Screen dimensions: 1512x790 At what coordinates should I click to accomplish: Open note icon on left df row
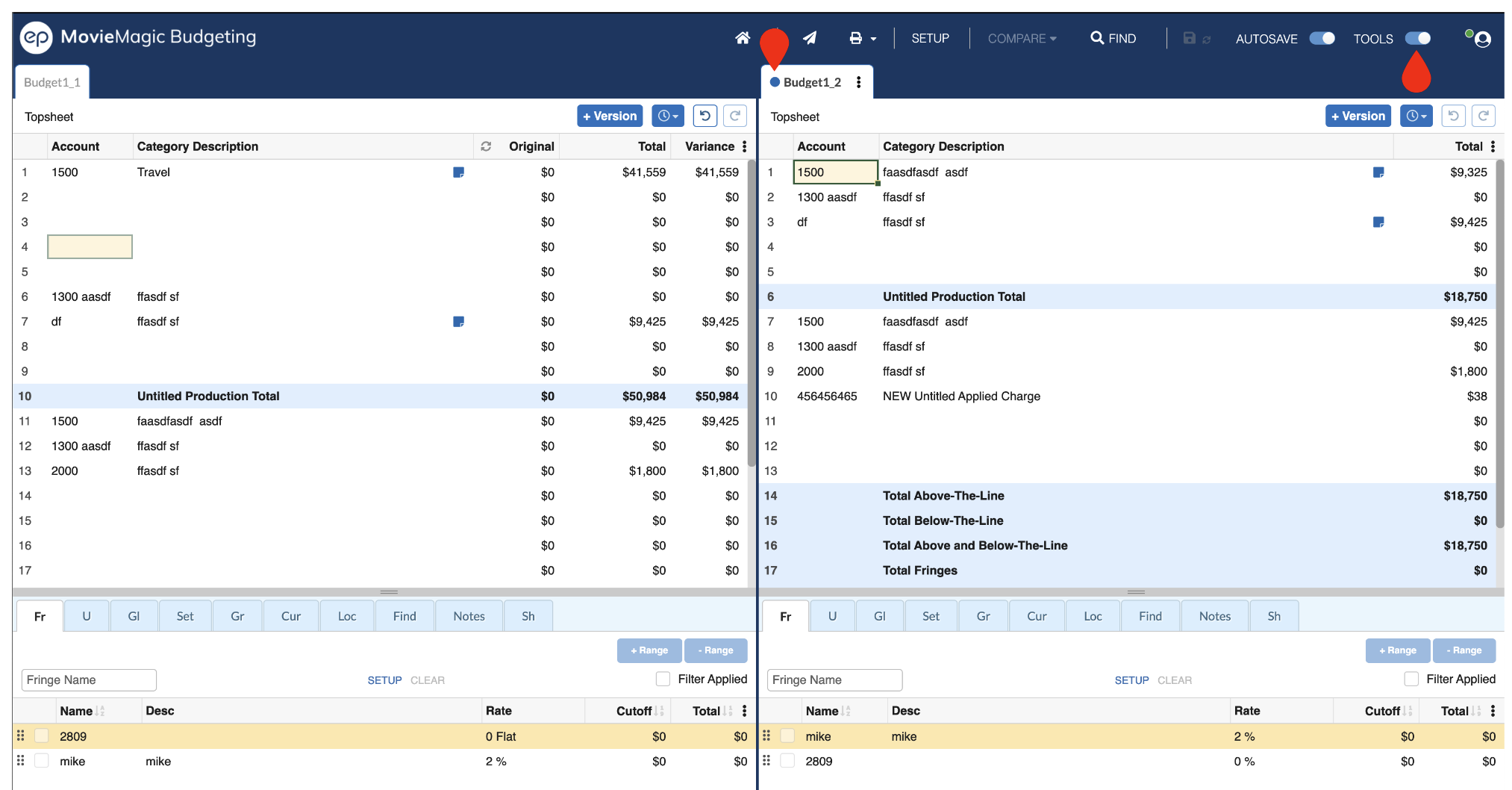459,322
